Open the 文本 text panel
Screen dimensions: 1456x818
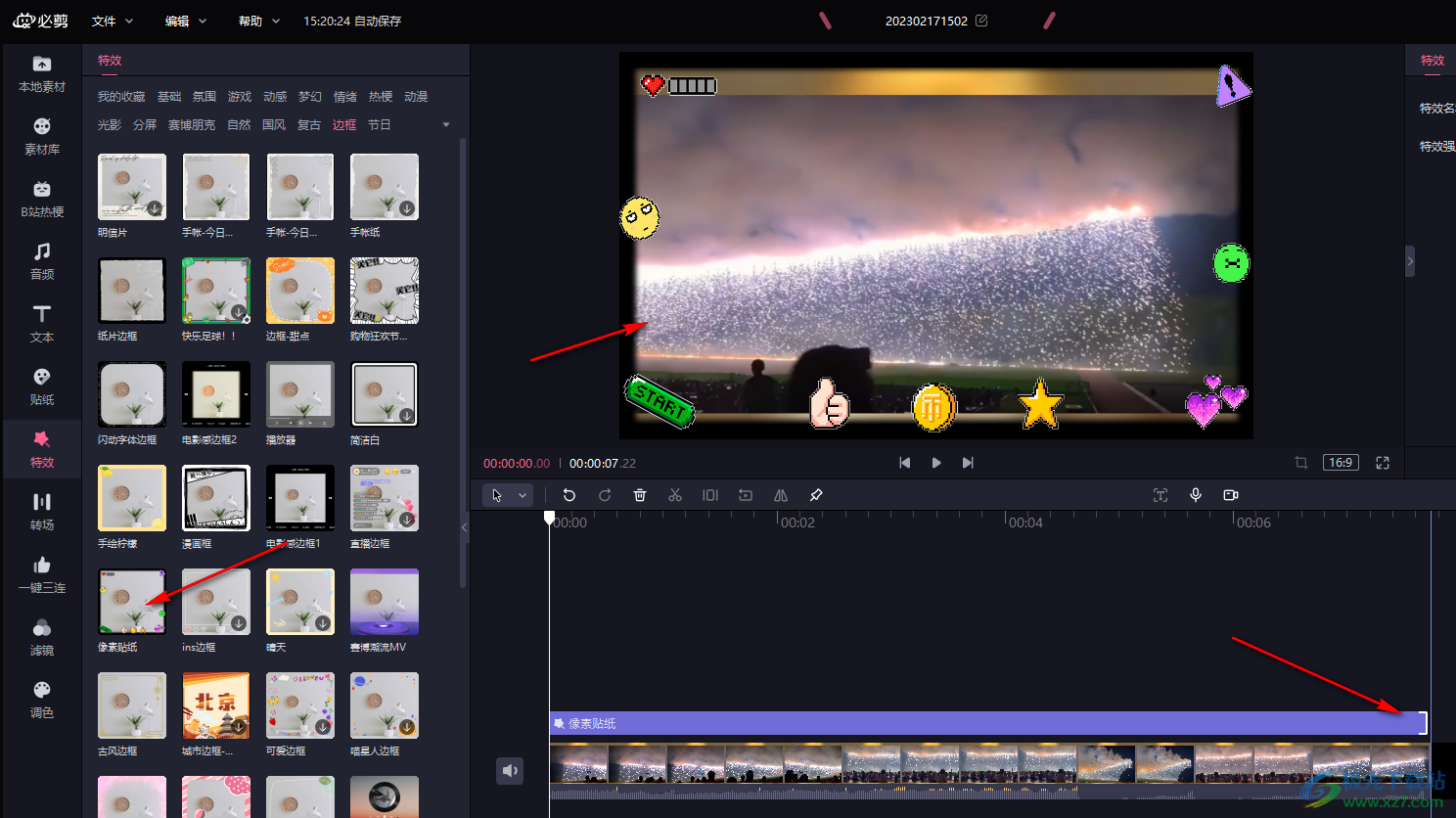[x=42, y=325]
